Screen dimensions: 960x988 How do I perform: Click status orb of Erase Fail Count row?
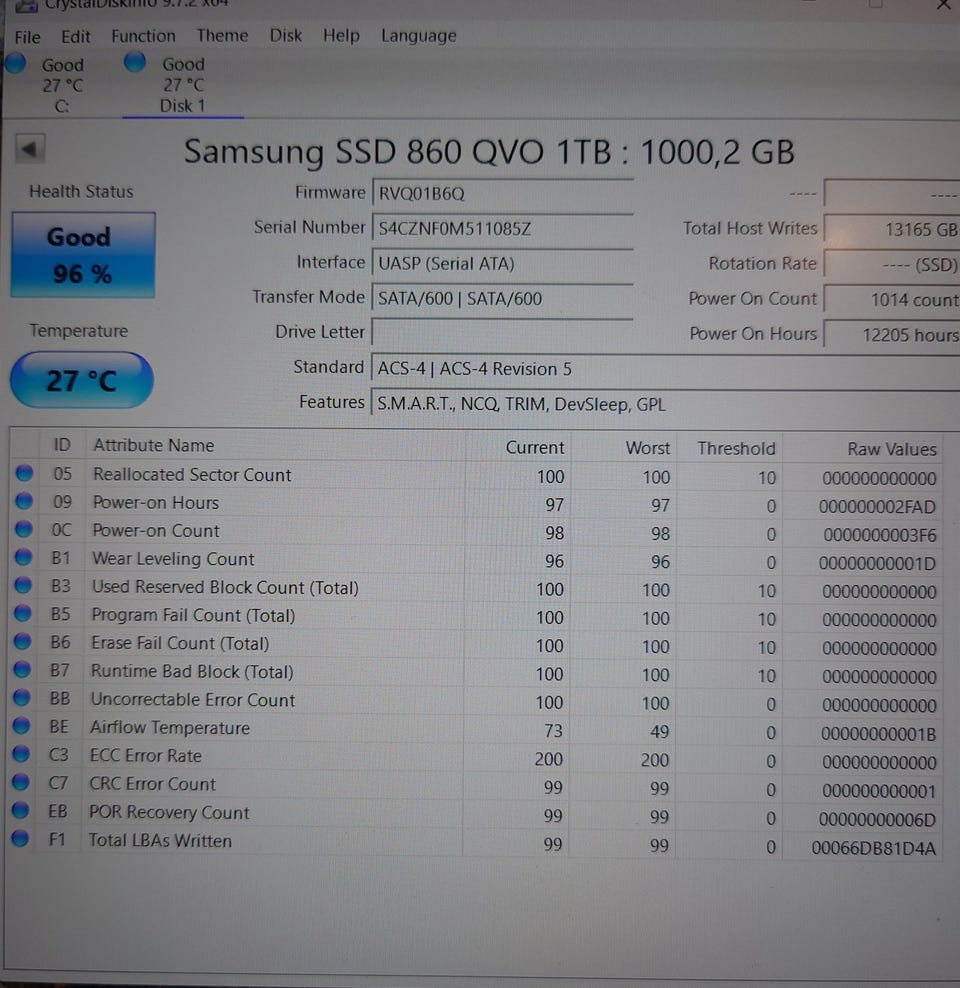[x=23, y=641]
